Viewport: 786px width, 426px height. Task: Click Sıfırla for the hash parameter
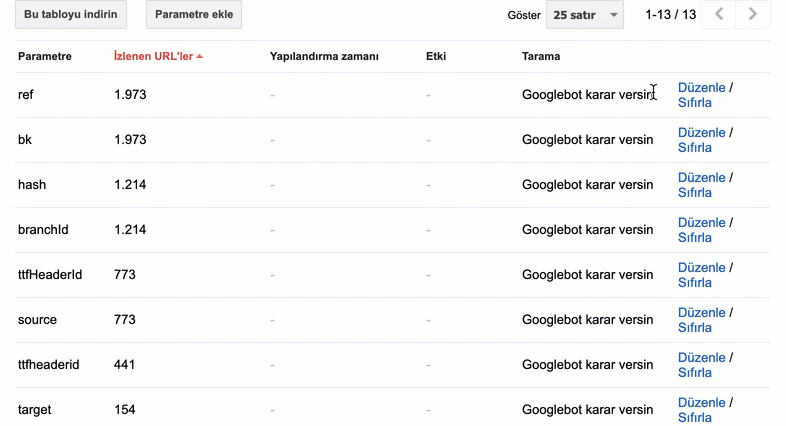pos(695,193)
